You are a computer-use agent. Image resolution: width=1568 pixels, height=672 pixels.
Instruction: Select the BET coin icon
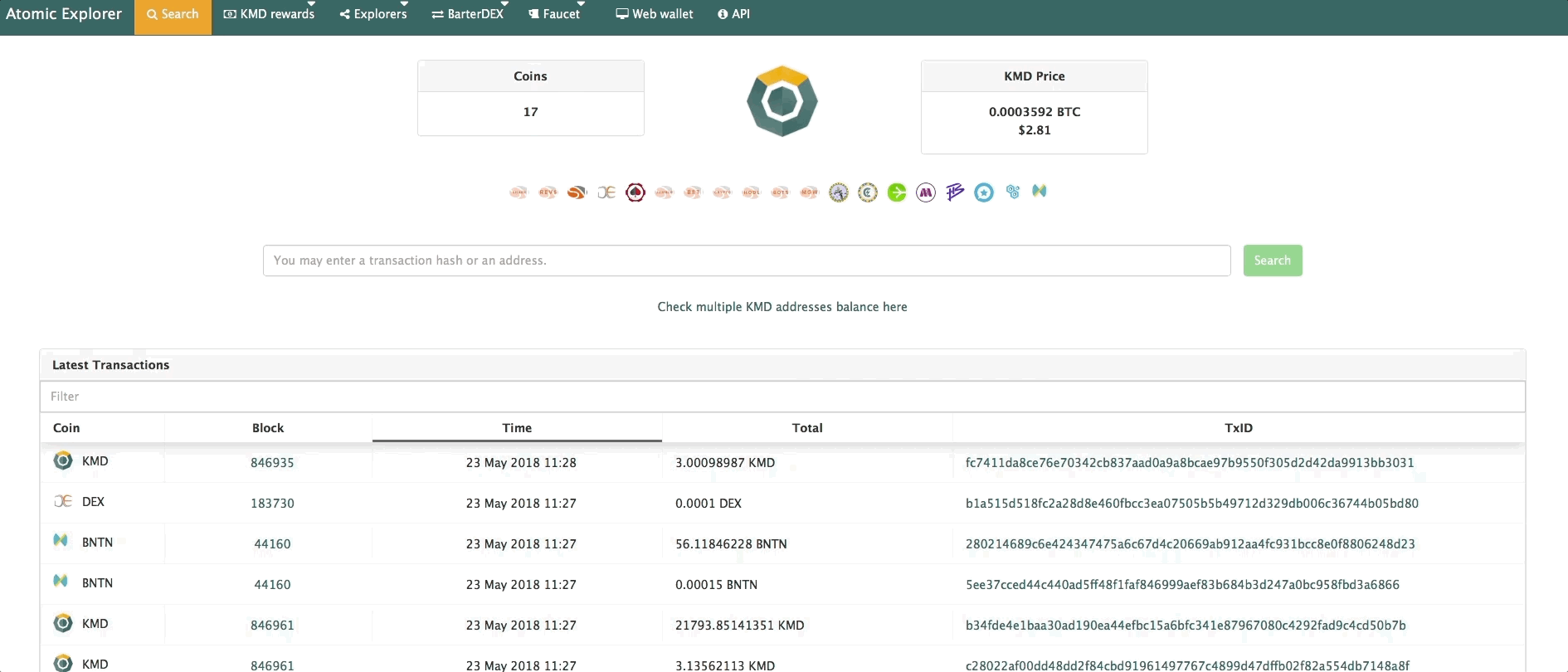[693, 192]
